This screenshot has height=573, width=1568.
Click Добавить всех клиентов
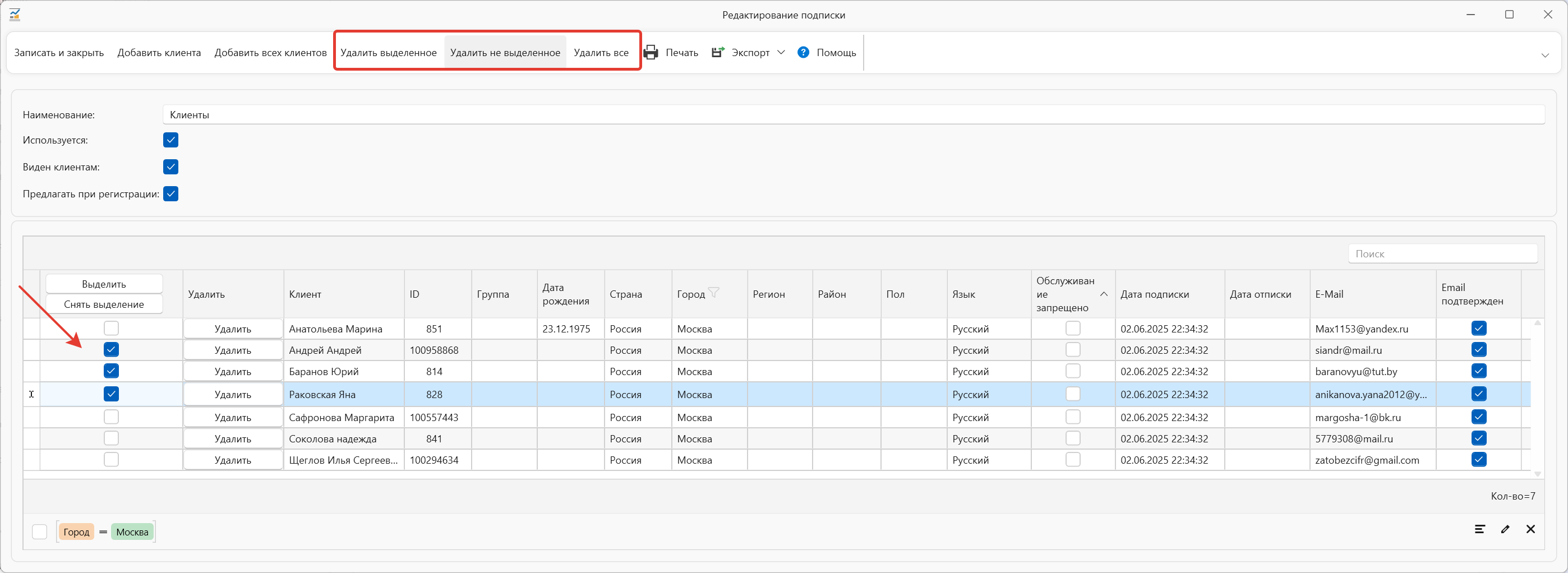point(270,53)
